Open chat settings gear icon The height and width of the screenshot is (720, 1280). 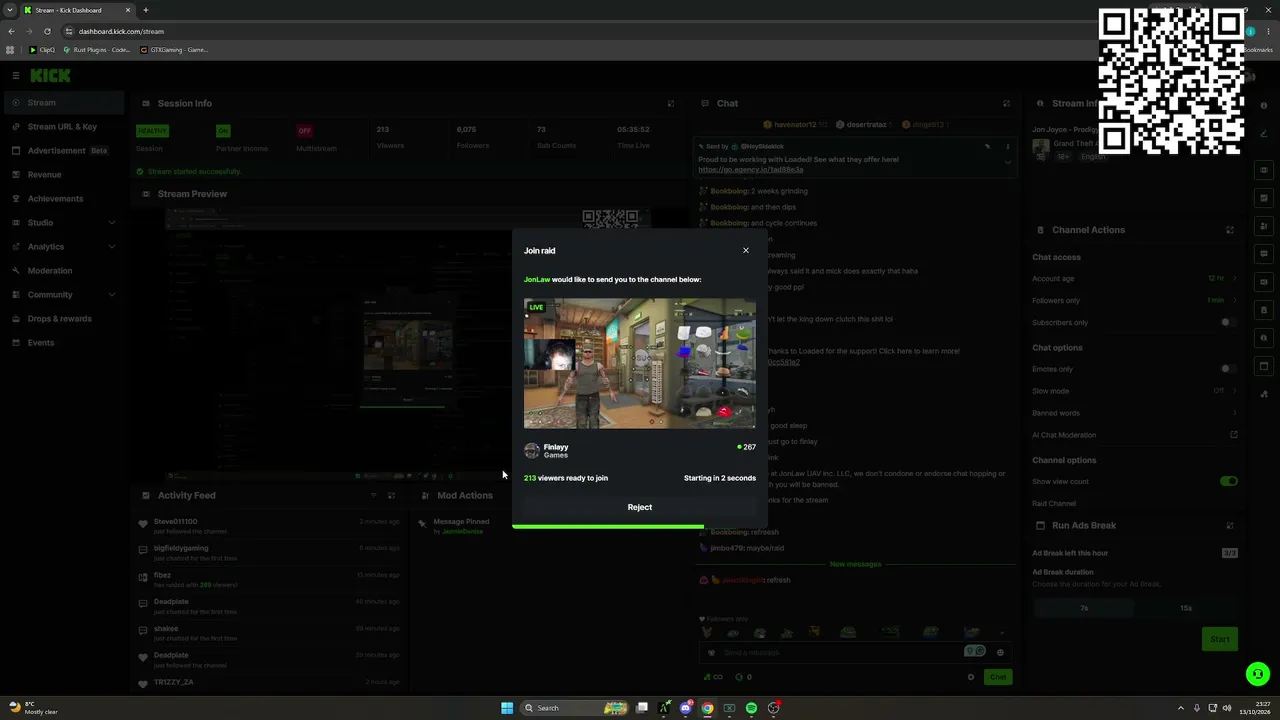coord(971,677)
